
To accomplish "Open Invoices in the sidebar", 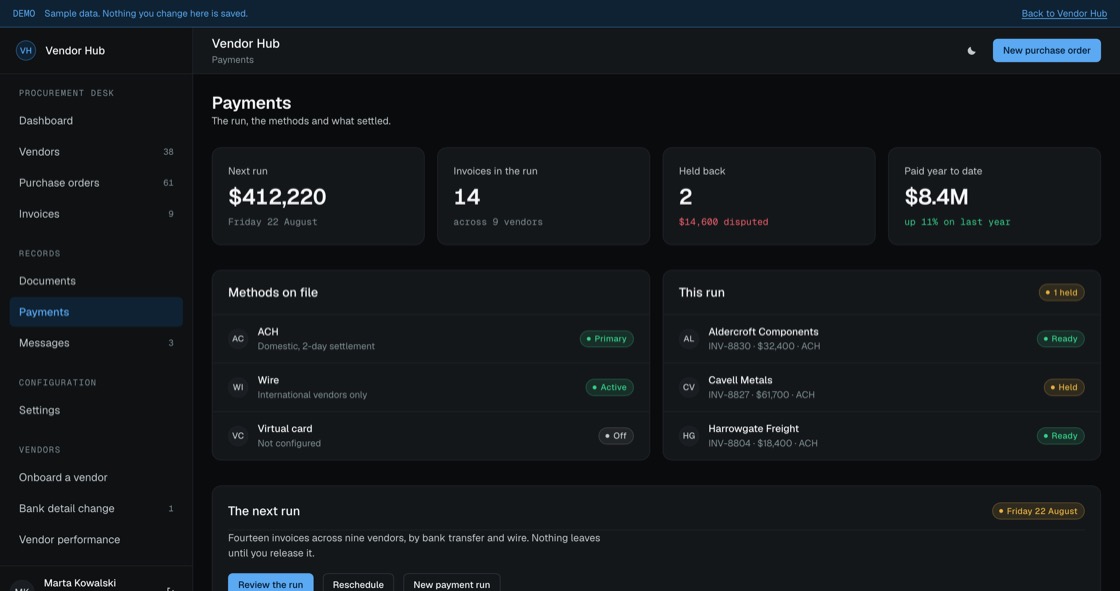I will pos(96,214).
